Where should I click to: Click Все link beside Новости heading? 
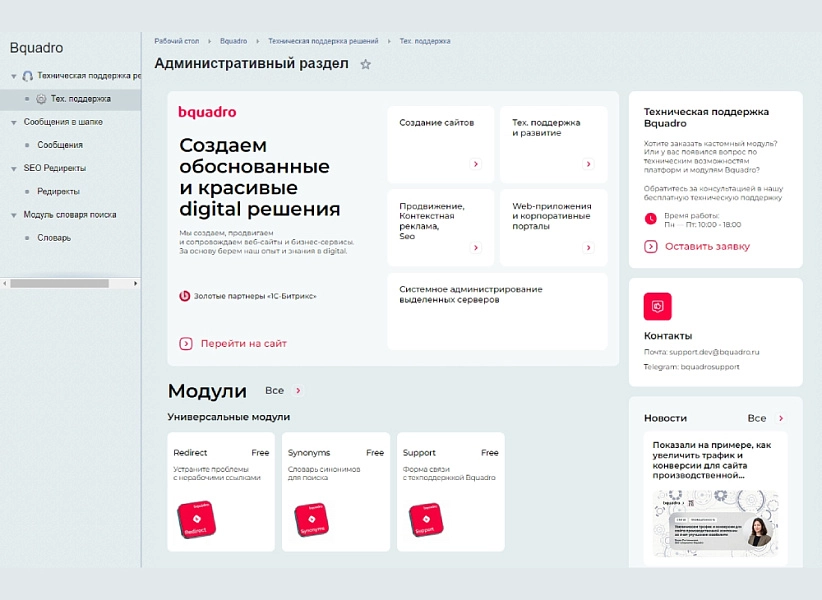pyautogui.click(x=756, y=418)
